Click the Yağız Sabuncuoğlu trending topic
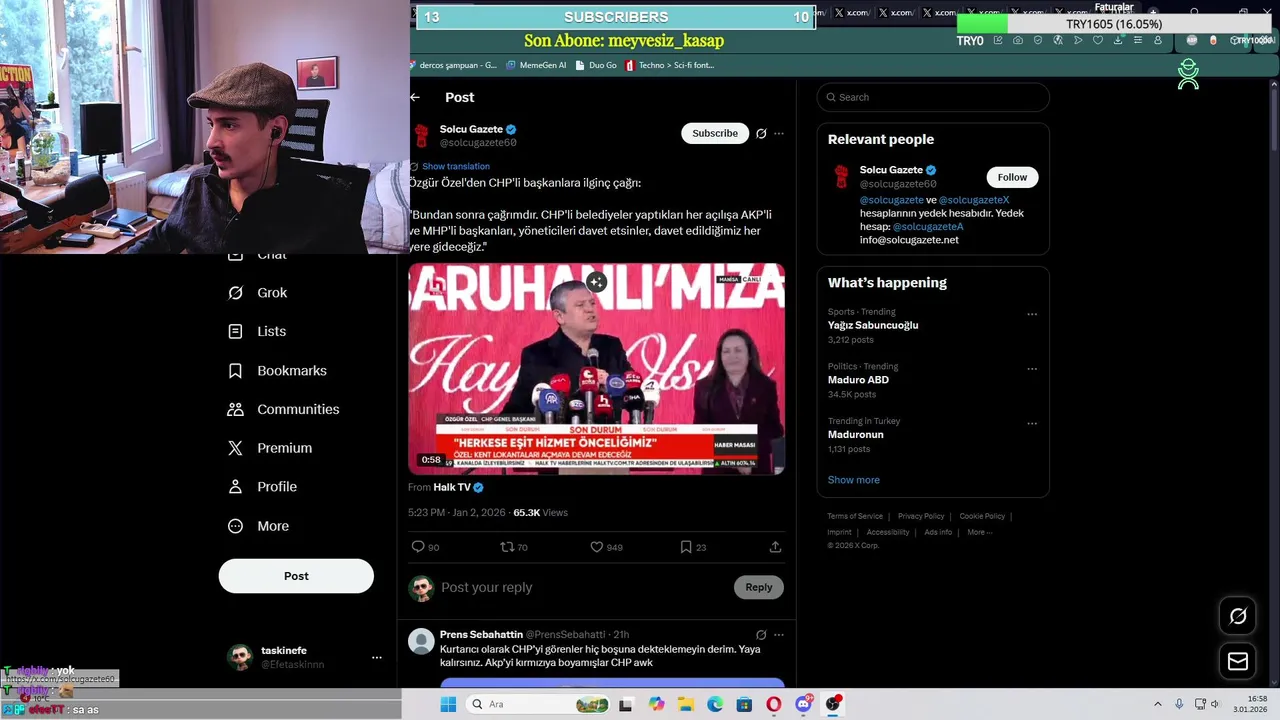Screen dimensions: 1280x720 [873, 325]
